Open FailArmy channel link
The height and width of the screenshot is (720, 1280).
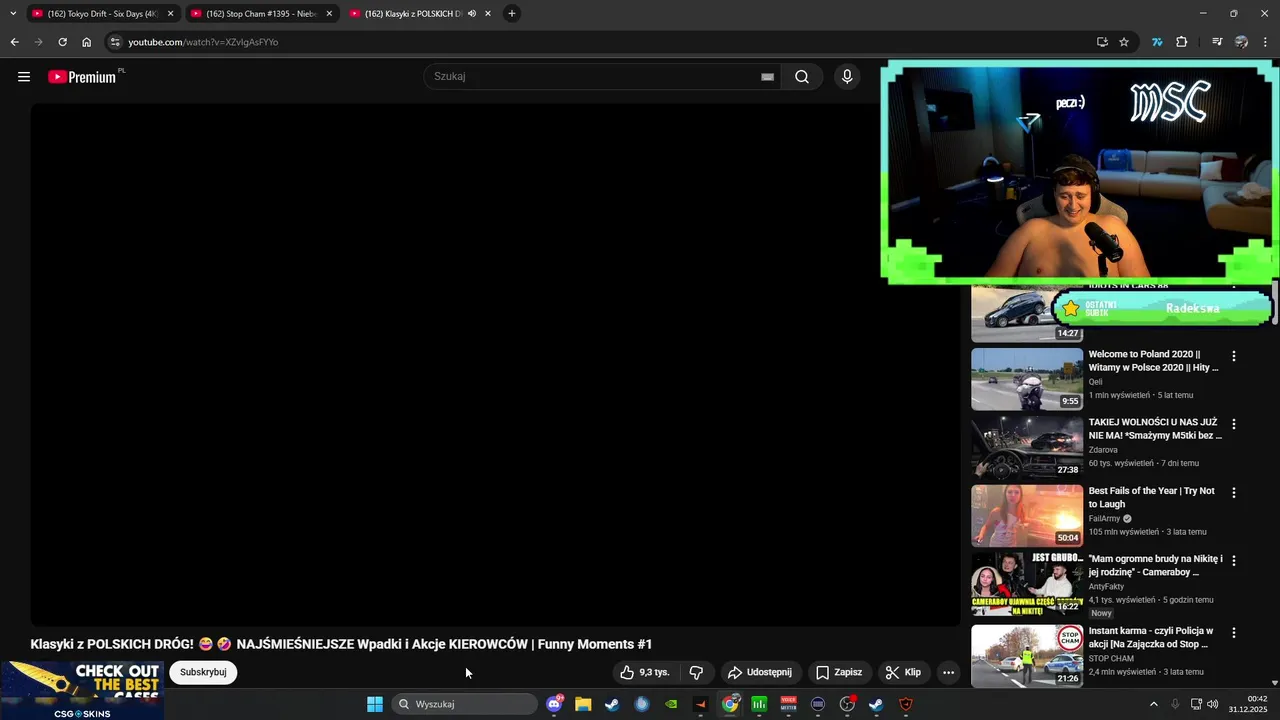[1104, 519]
